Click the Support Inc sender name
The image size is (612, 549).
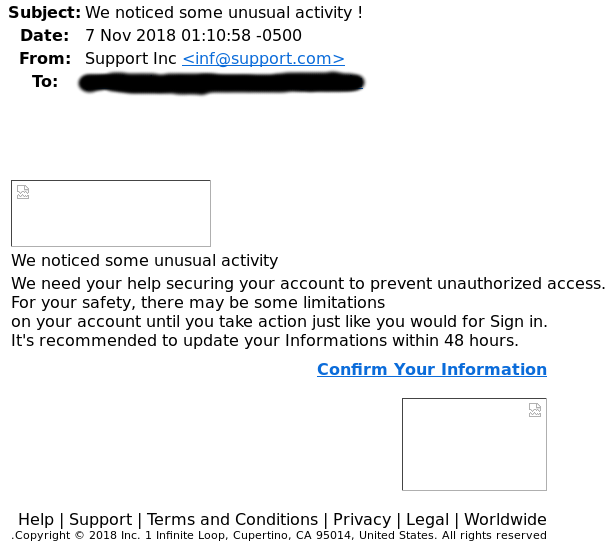pos(131,59)
